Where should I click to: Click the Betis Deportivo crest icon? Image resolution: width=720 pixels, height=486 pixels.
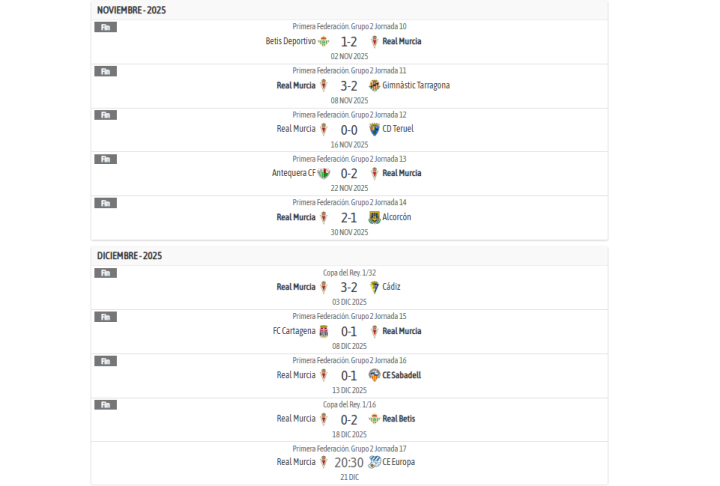[x=323, y=41]
